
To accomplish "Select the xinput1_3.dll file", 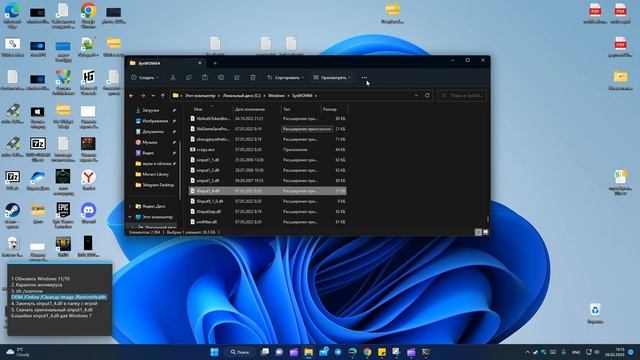I will (267, 180).
